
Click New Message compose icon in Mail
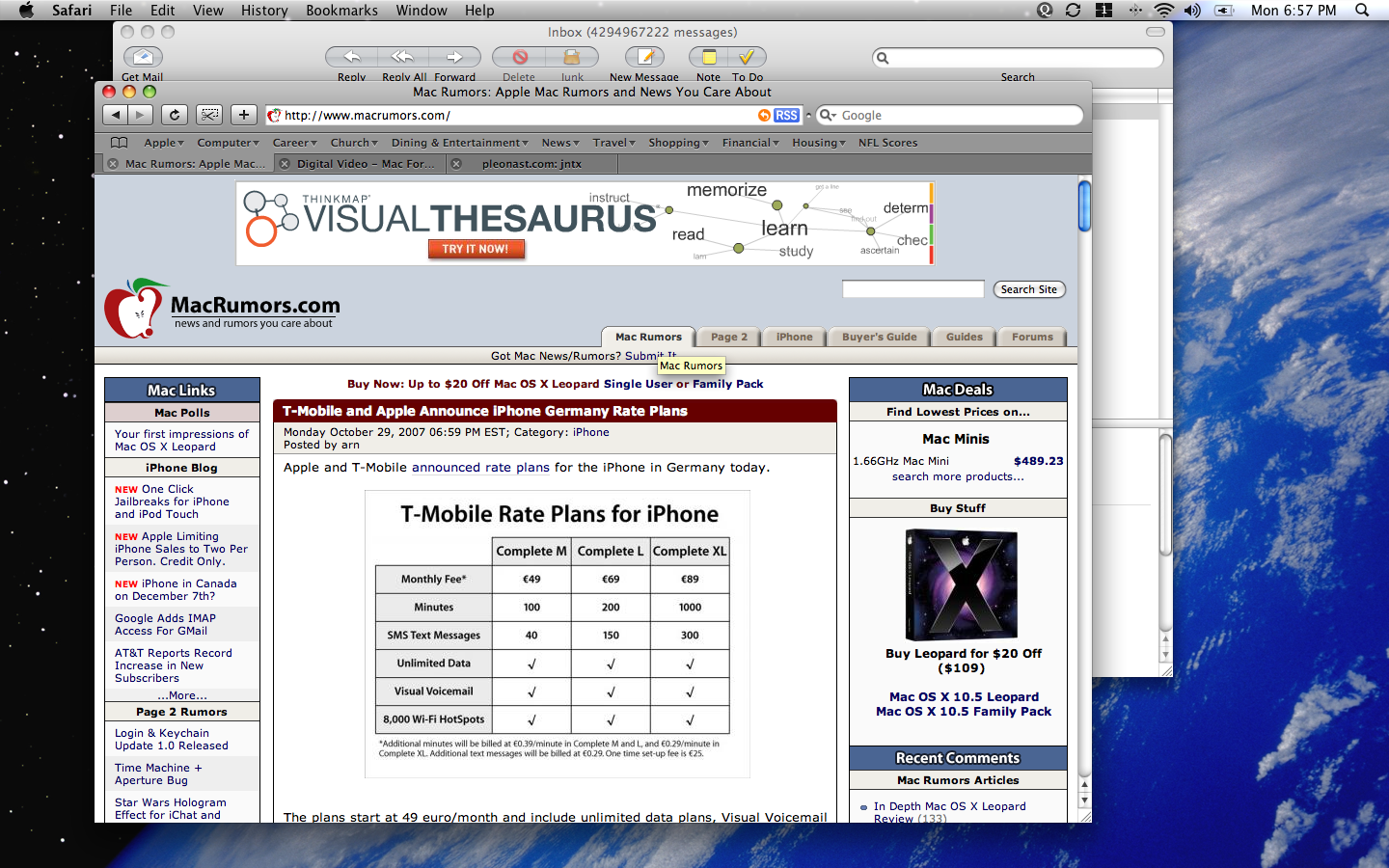[644, 58]
